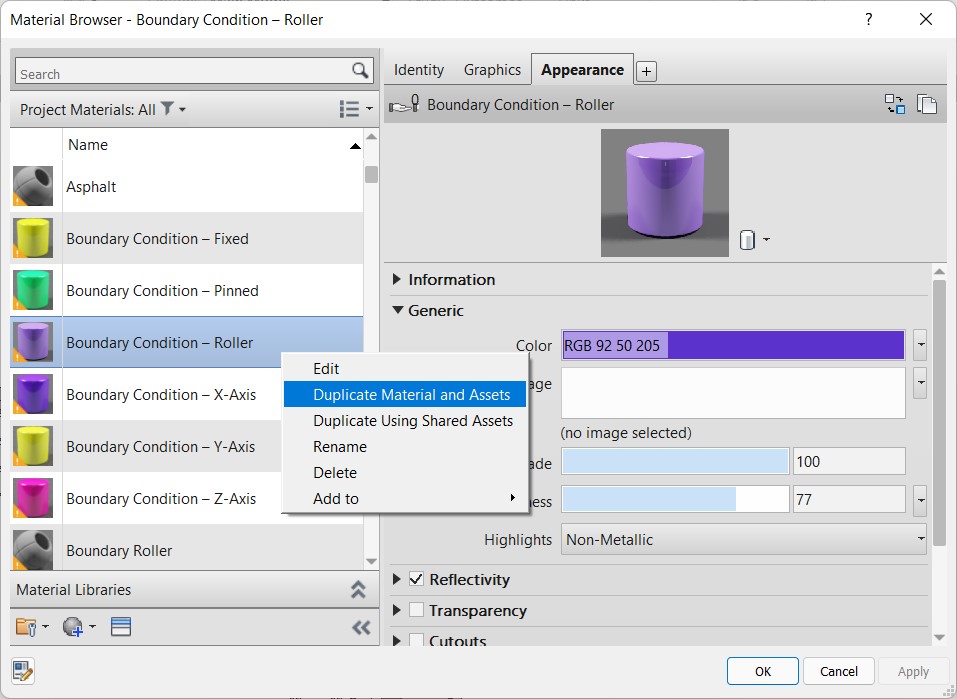The image size is (957, 699).
Task: Click the Boundary Roller material icon
Action: coord(33,549)
